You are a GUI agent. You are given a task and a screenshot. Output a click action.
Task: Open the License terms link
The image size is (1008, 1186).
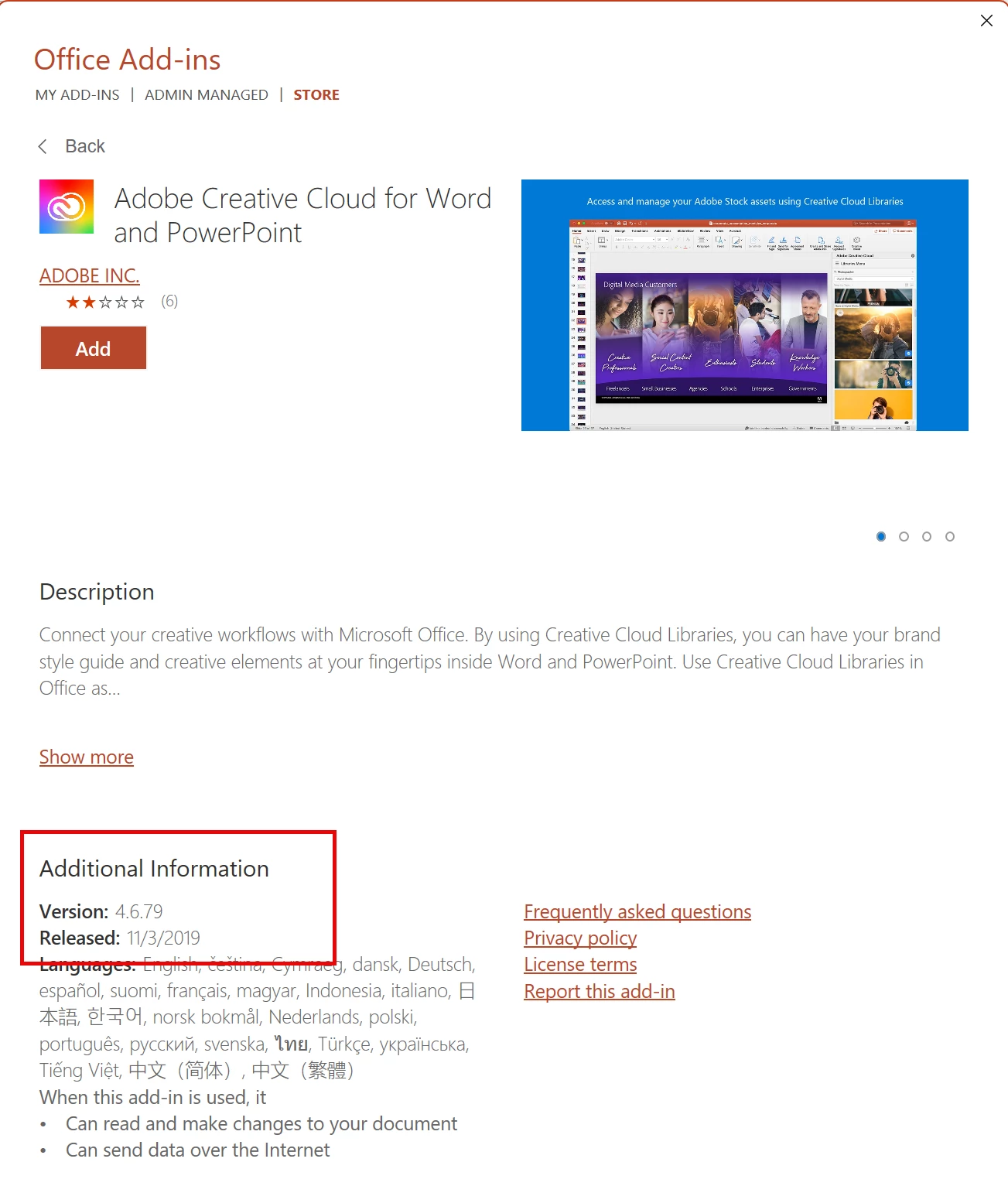580,965
